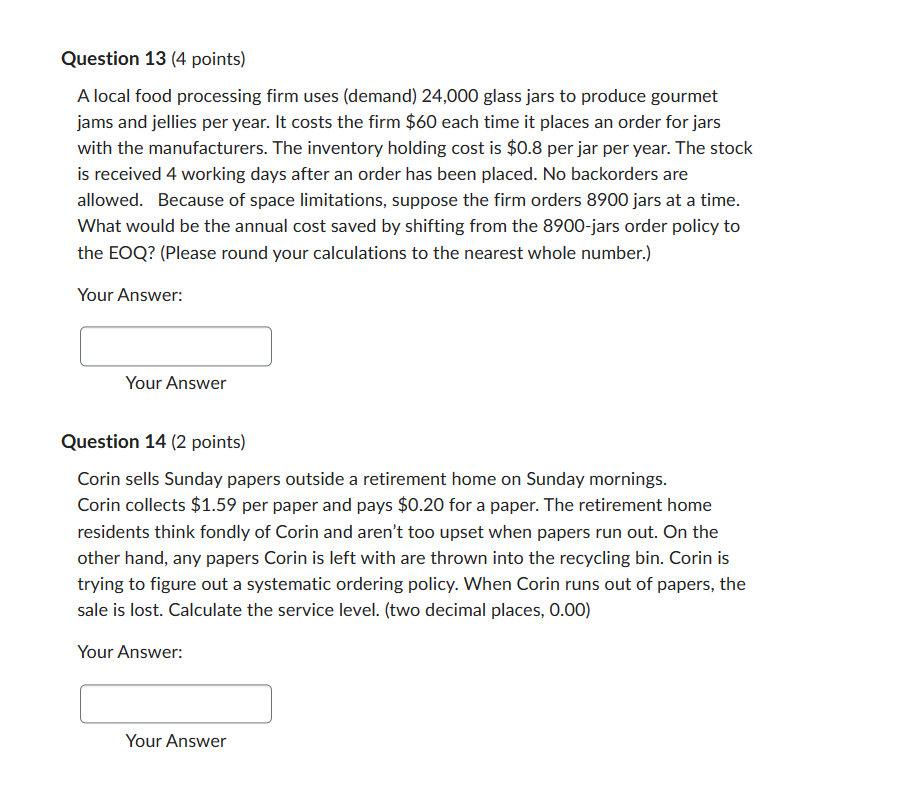Click inside the Question 13 answer box
This screenshot has height=786, width=912.
pyautogui.click(x=175, y=346)
